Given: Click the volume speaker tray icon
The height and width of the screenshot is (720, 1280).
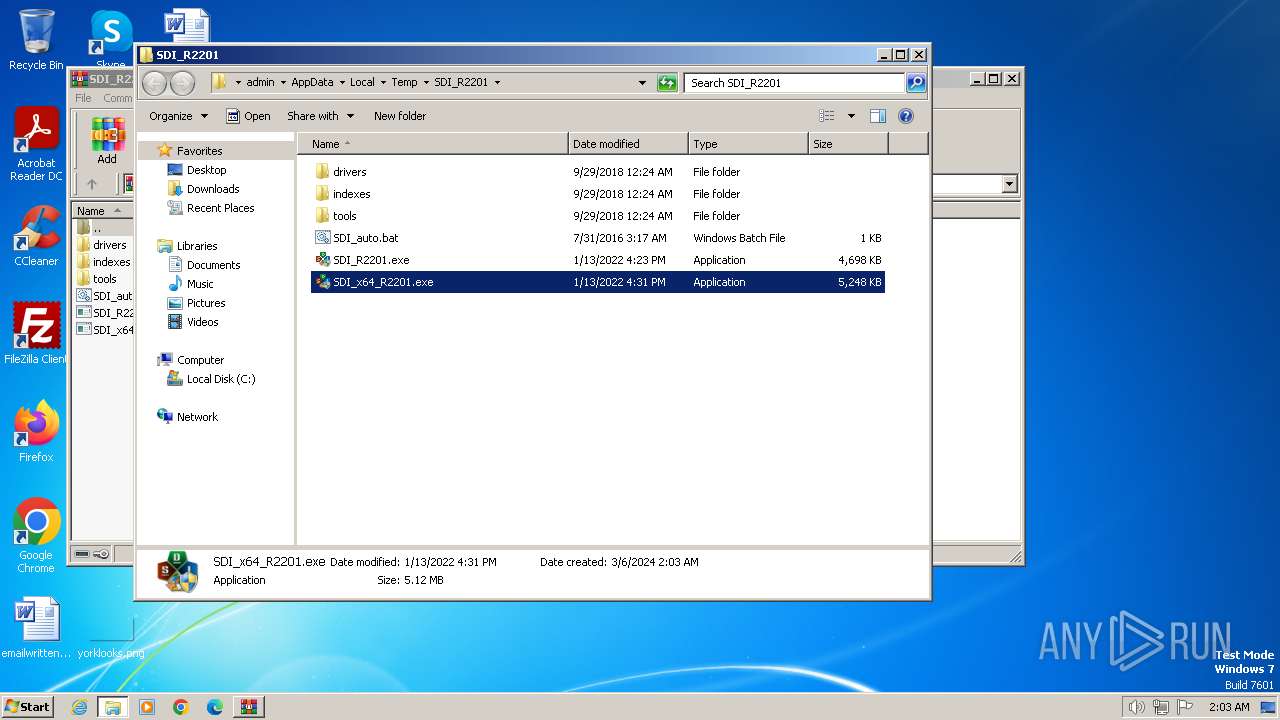Looking at the screenshot, I should pos(1136,707).
